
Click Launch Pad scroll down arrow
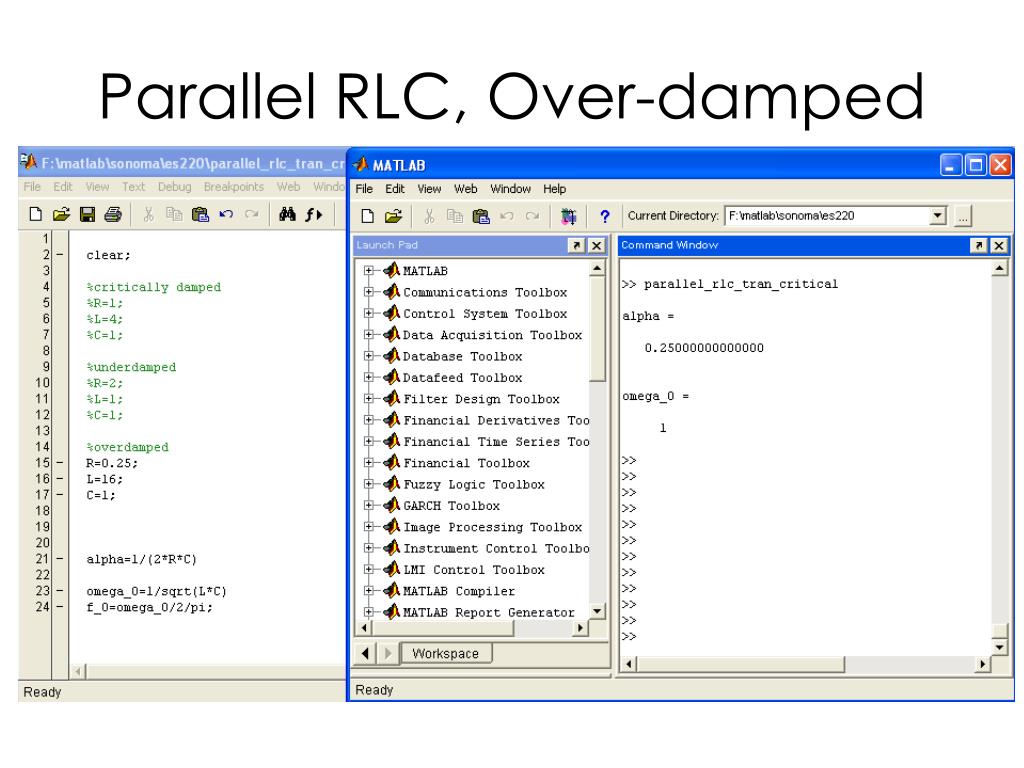click(597, 611)
